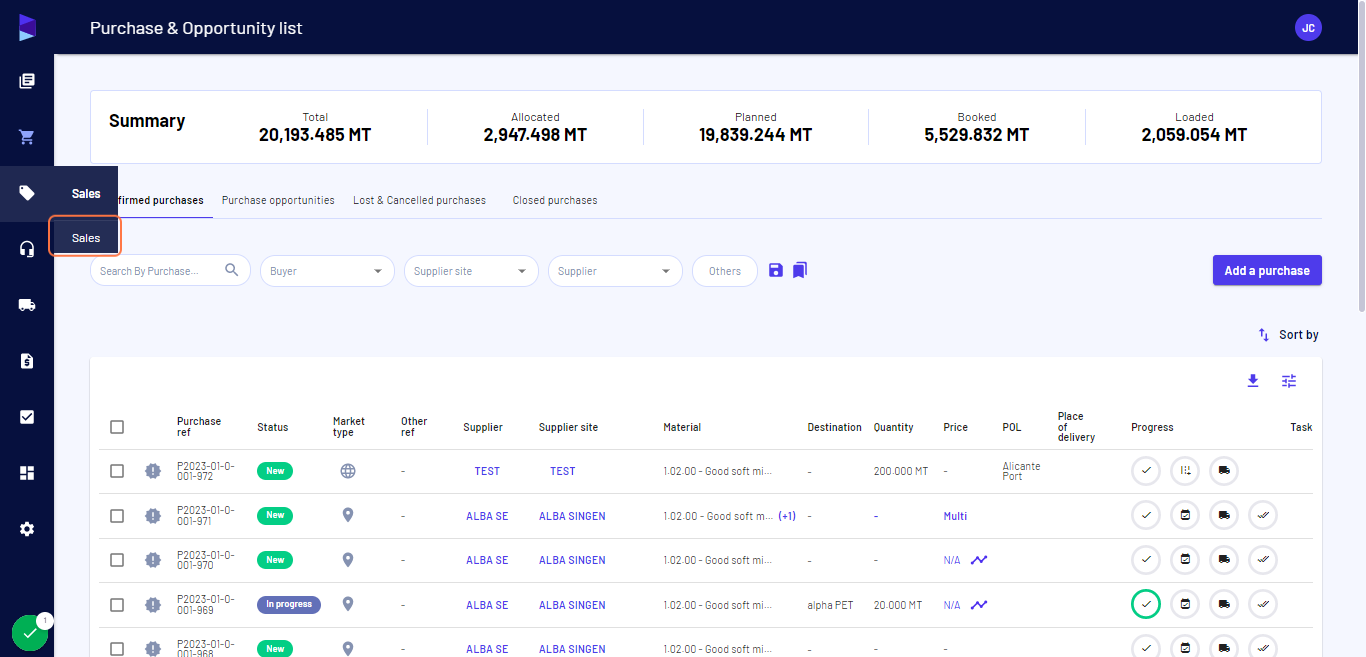Switch to the Purchase opportunities tab
Screen dimensions: 1366x657
[x=278, y=200]
